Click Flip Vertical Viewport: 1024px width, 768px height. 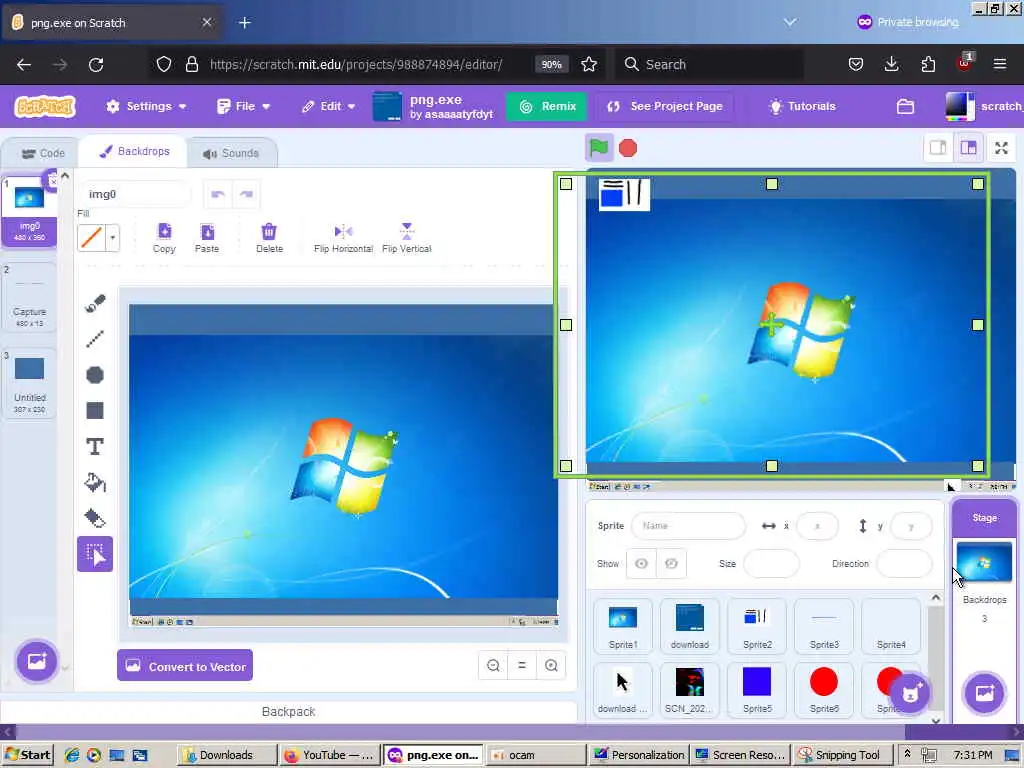[x=406, y=238]
